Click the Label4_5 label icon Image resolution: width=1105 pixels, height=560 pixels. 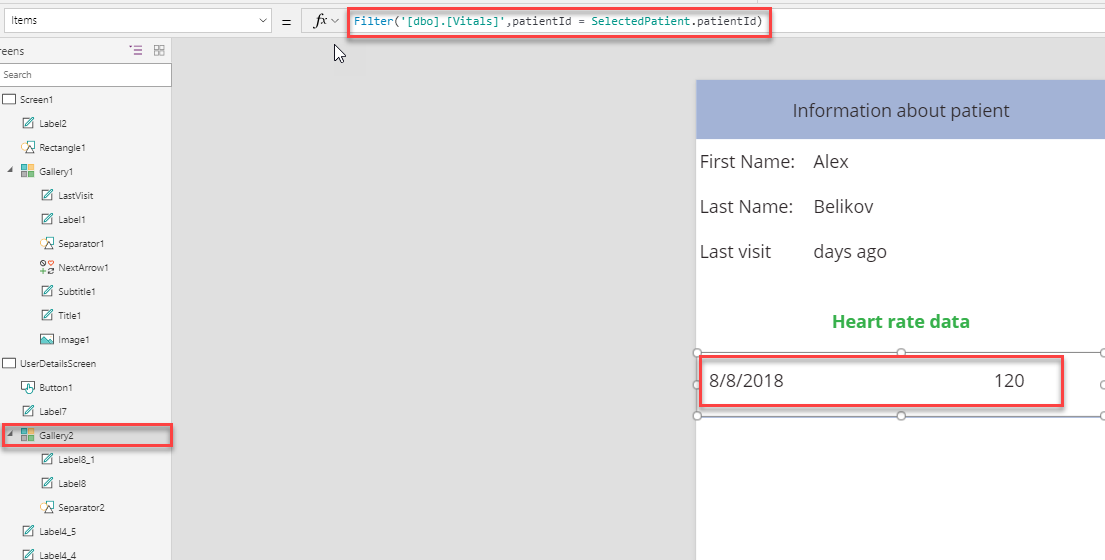click(x=28, y=531)
